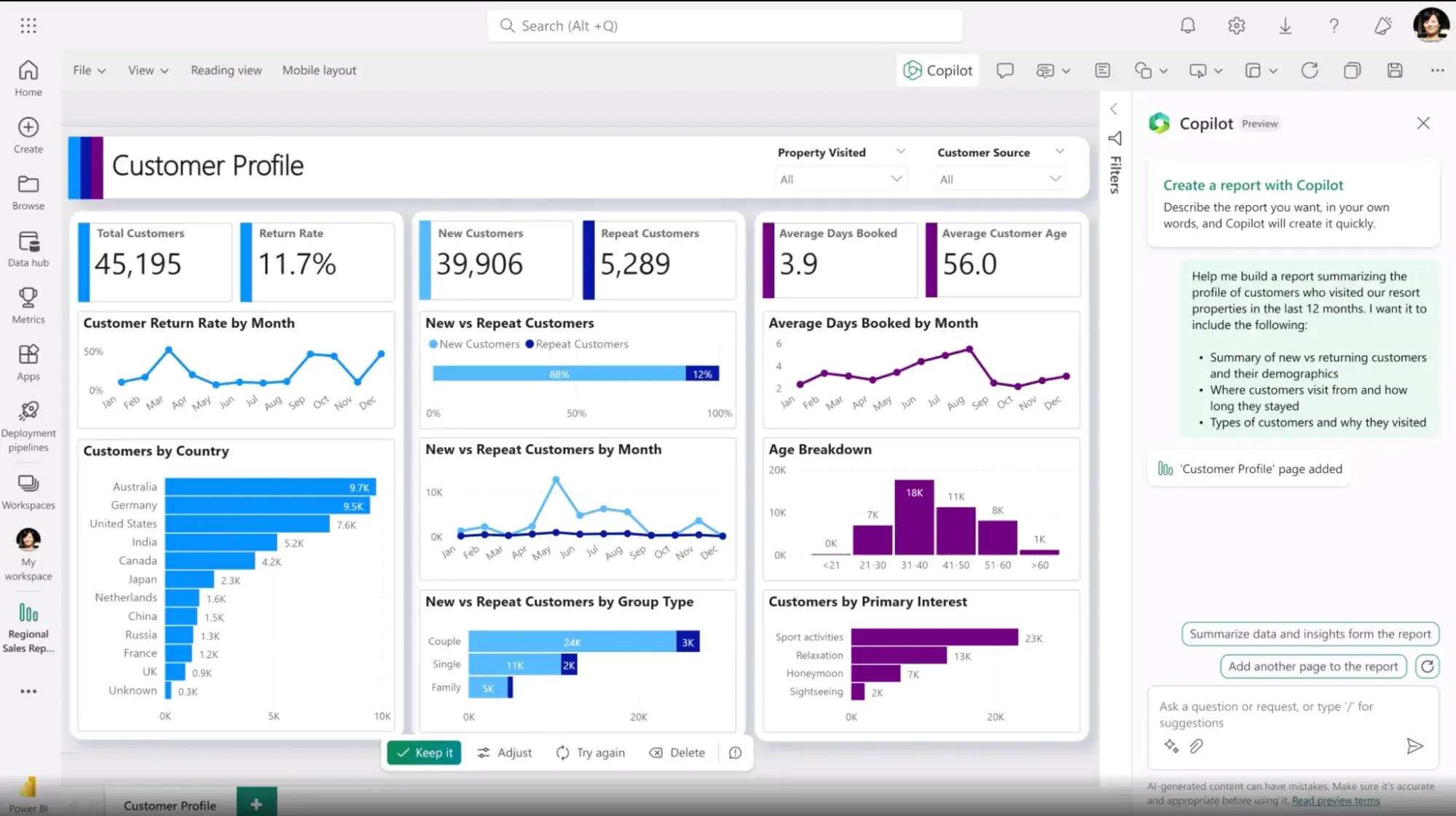Click Summarize data and insights suggestion

click(x=1310, y=634)
